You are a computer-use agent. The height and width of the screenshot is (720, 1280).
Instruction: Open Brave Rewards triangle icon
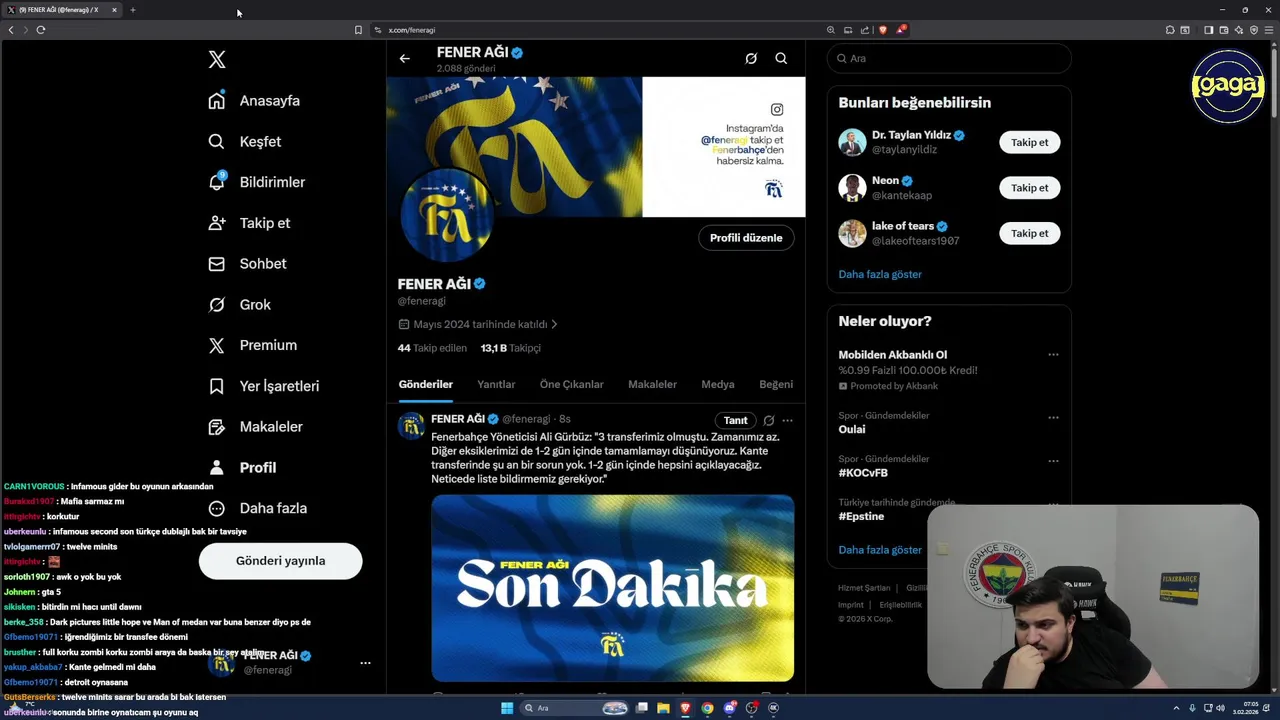pos(901,30)
